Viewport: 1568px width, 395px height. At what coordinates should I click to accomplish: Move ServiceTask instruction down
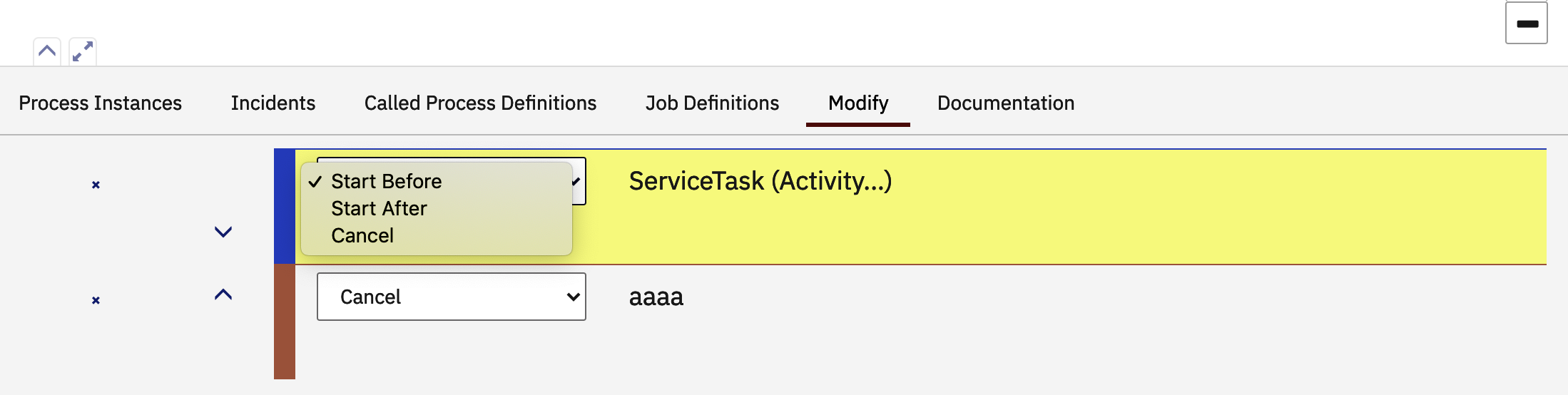tap(223, 232)
